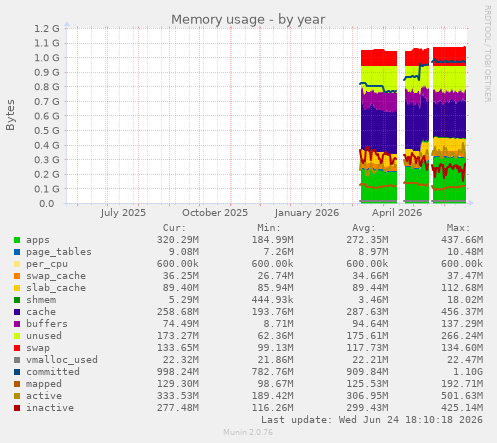
Task: Click the gray vmalloc_used legend swatch
Action: (17, 360)
